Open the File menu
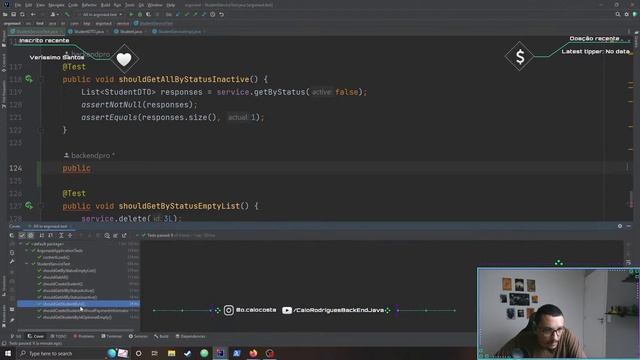 [x=18, y=5]
